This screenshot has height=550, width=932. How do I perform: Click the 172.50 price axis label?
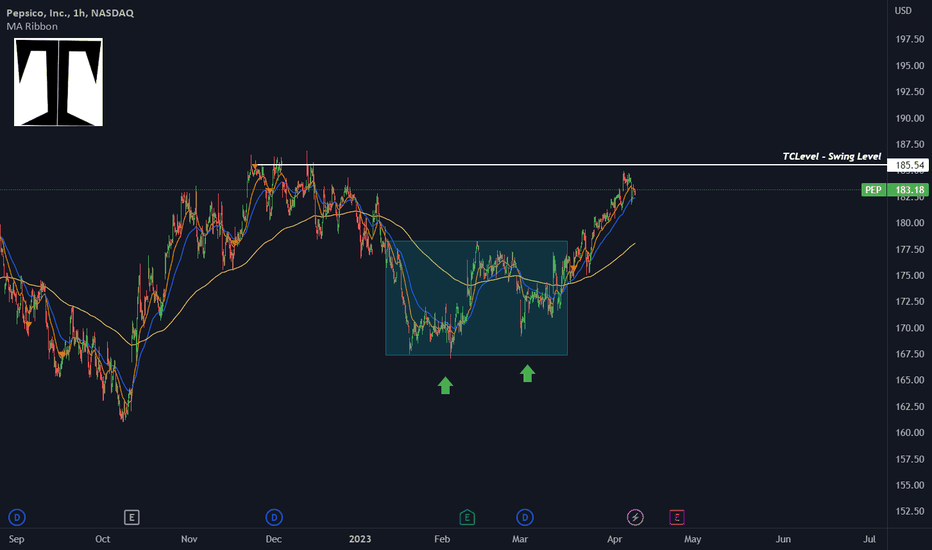[910, 301]
